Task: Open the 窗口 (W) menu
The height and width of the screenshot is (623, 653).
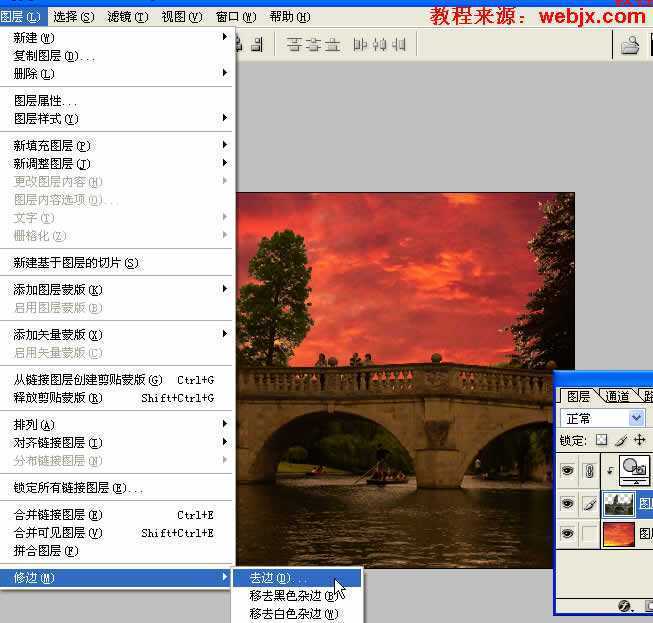Action: pos(236,17)
